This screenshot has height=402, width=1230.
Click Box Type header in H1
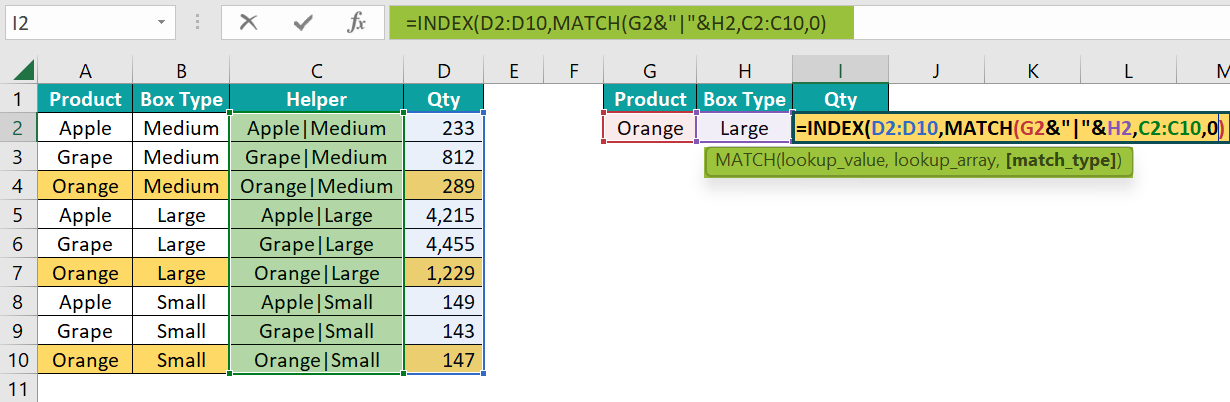(x=745, y=99)
